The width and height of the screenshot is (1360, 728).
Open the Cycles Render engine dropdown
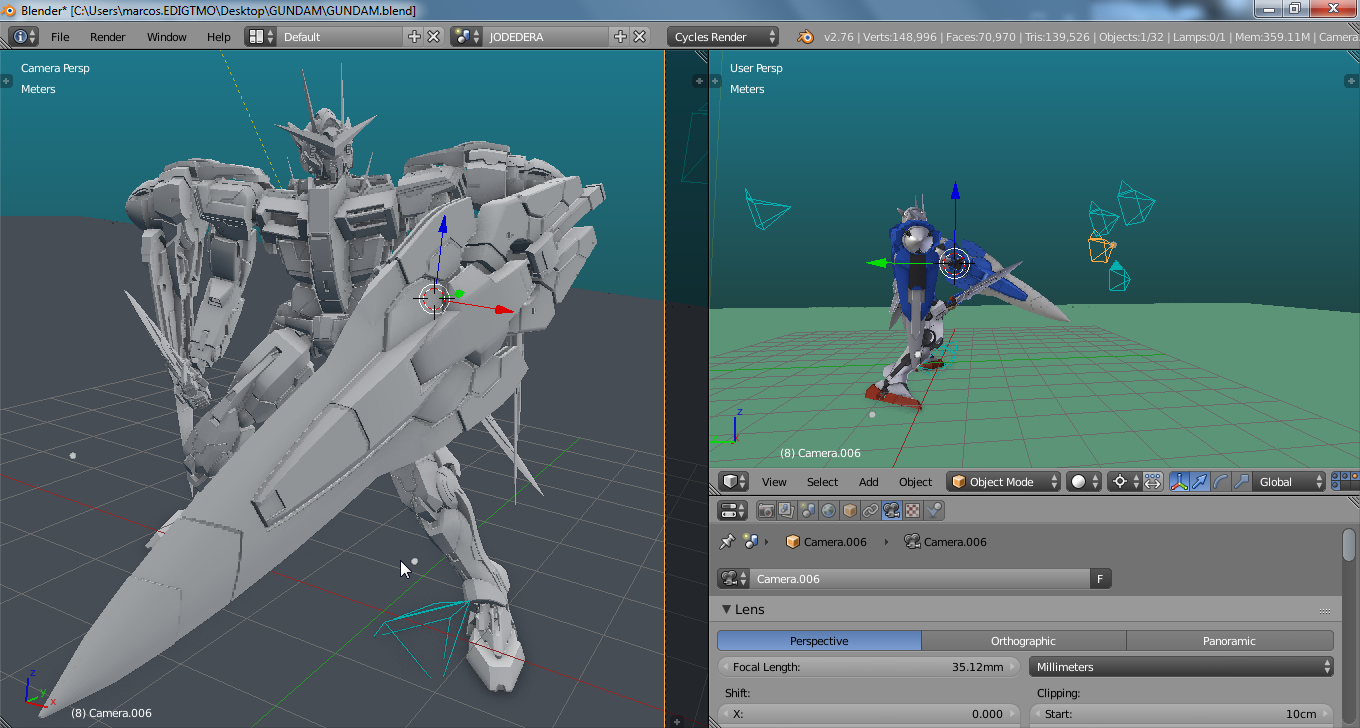point(723,37)
